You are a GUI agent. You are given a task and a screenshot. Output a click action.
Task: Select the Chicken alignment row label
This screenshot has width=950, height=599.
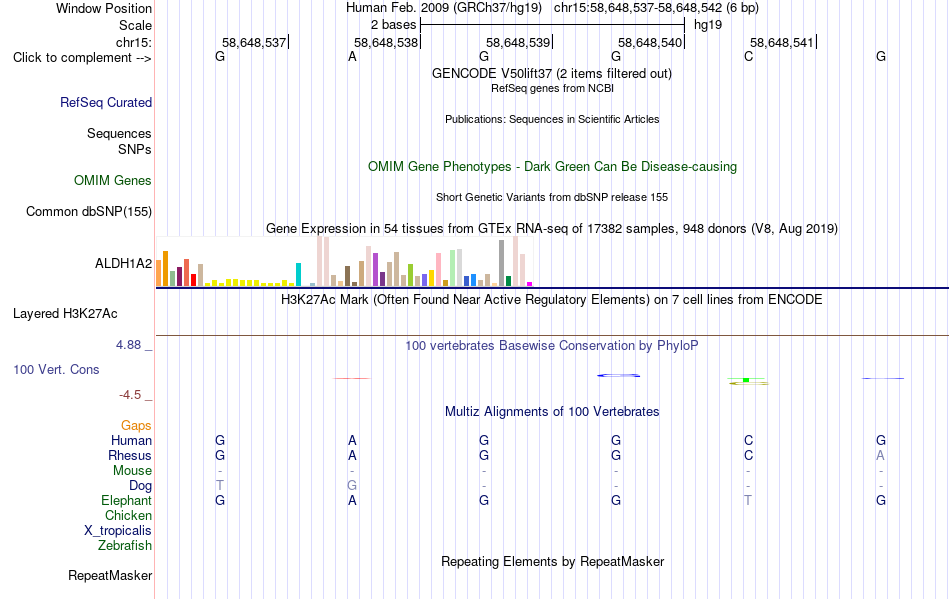point(128,515)
